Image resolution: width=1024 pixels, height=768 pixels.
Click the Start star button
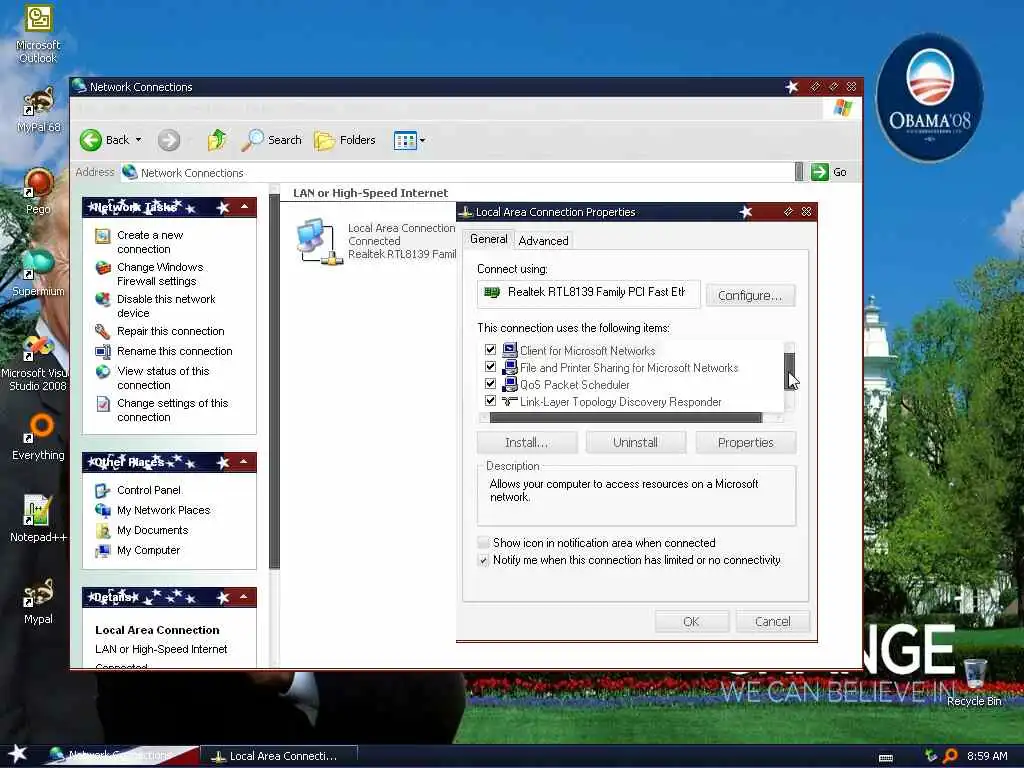[x=17, y=754]
